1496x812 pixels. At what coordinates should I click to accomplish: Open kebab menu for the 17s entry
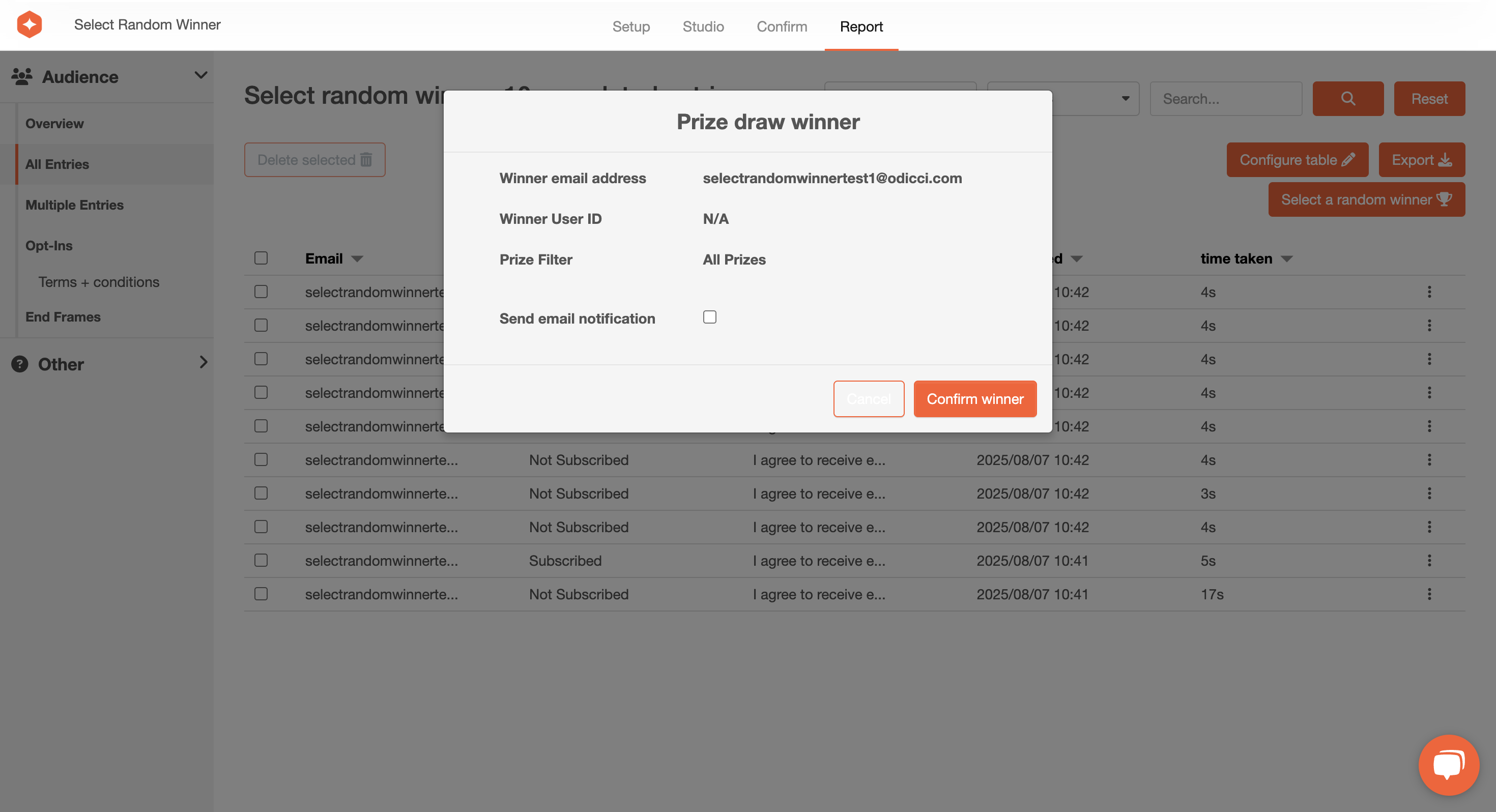point(1429,594)
